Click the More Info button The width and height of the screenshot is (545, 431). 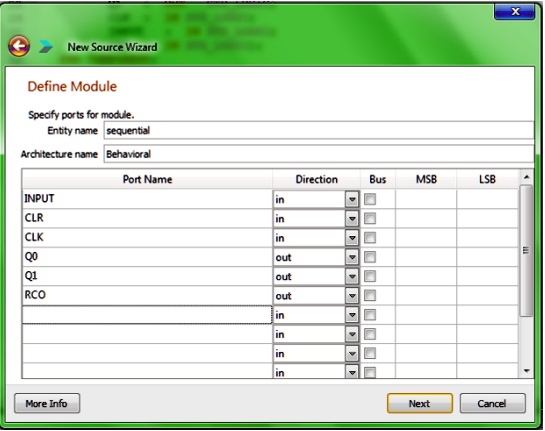(x=47, y=404)
